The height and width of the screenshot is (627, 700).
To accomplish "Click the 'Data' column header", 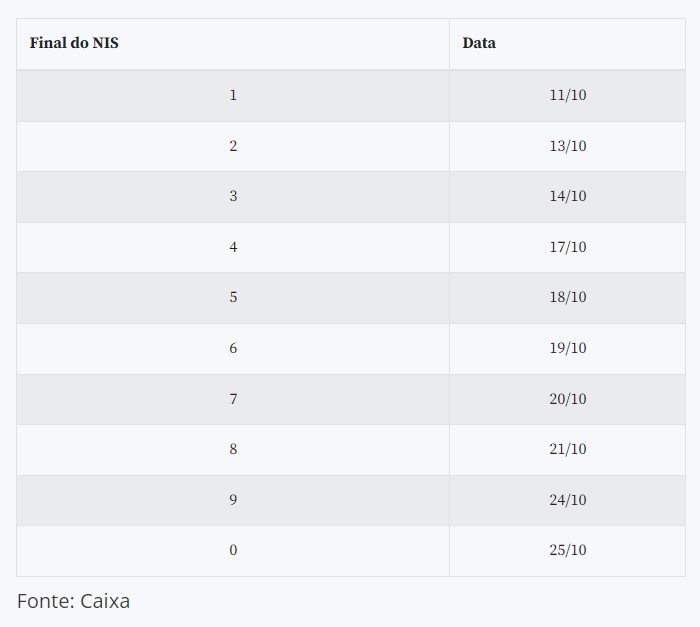I will [479, 43].
